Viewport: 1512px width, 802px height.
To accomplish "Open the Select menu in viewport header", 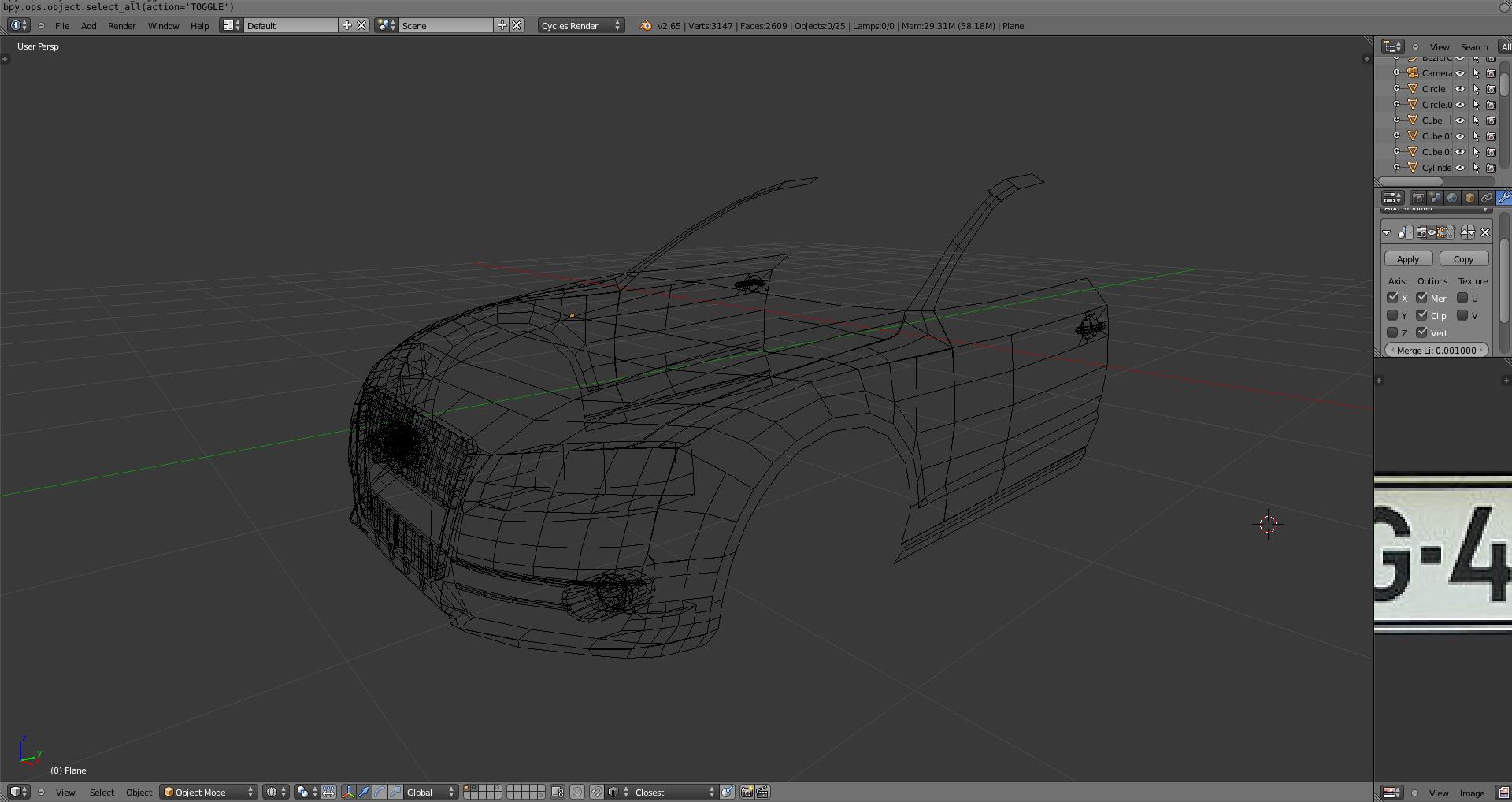I will (102, 793).
